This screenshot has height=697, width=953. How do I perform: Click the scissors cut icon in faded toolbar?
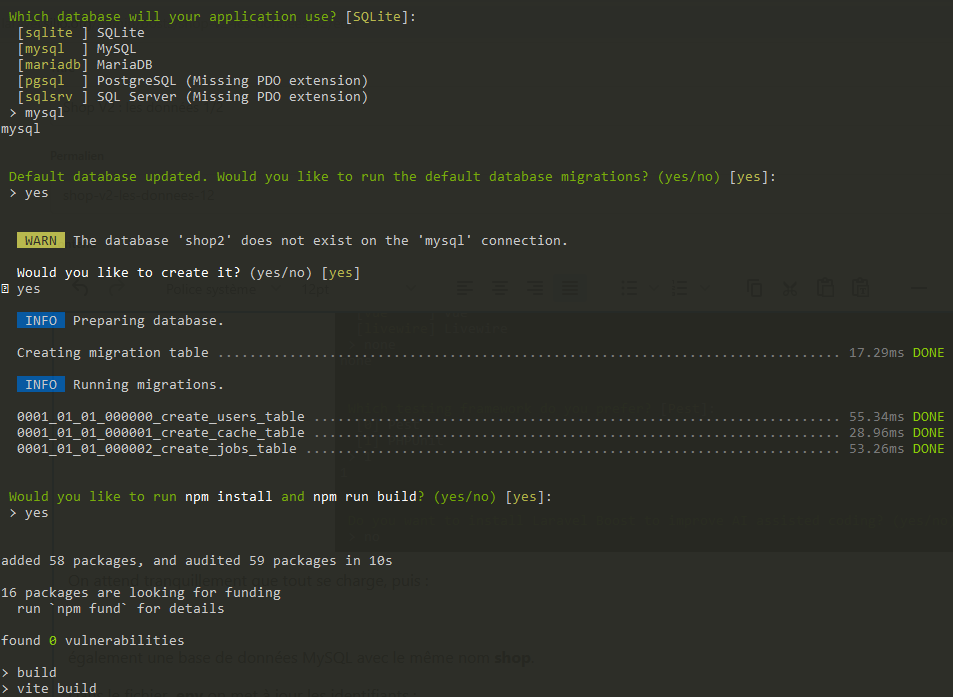pyautogui.click(x=790, y=288)
